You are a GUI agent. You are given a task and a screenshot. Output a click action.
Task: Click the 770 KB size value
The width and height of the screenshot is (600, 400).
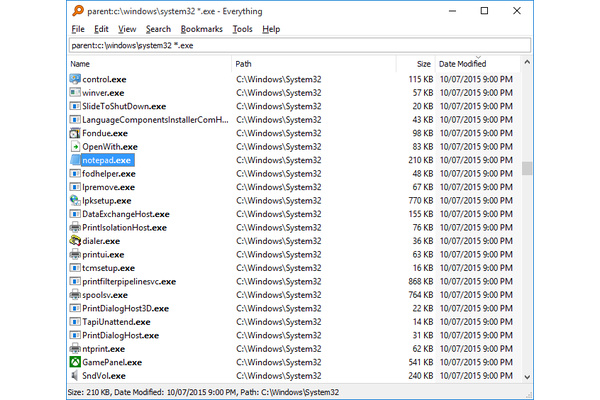pos(421,201)
